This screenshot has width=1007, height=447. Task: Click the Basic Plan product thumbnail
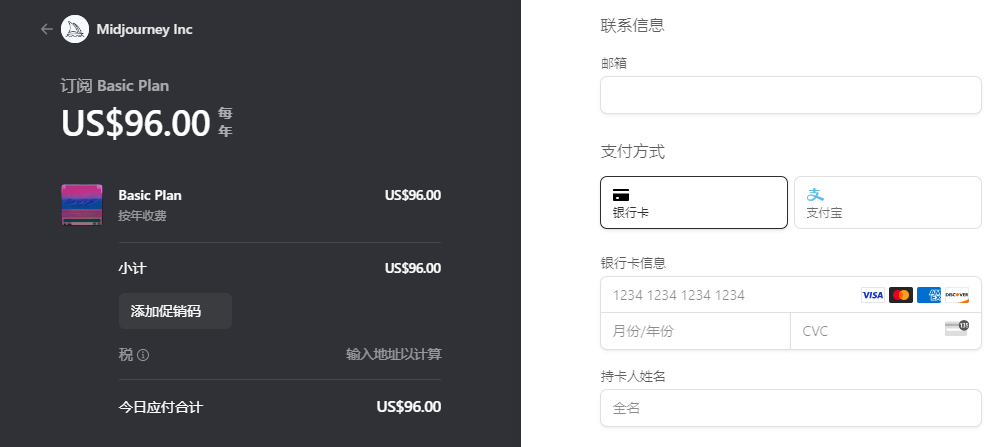tap(82, 204)
